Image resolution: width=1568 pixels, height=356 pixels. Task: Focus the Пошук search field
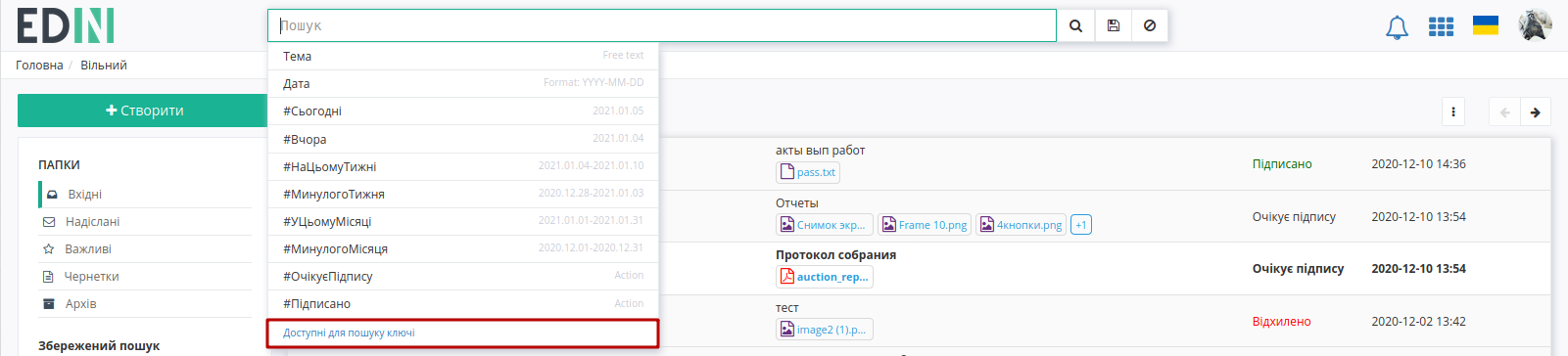pos(662,25)
